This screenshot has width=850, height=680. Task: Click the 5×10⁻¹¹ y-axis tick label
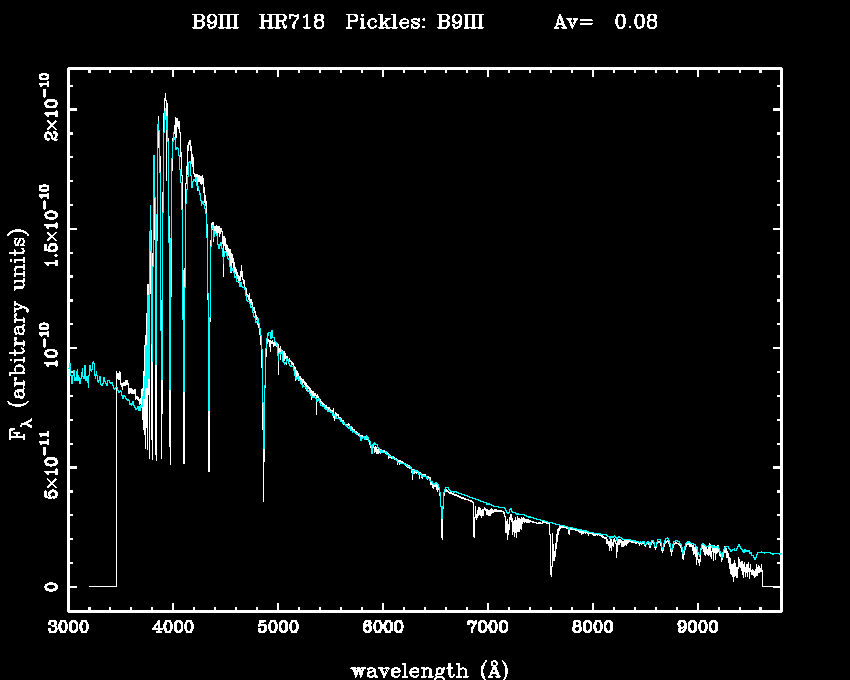pos(46,467)
